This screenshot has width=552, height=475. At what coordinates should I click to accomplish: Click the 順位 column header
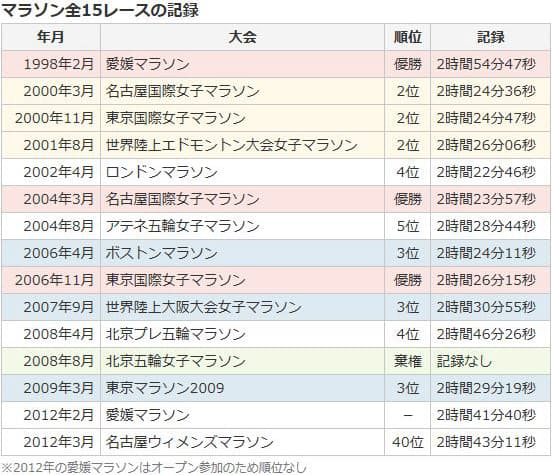click(407, 37)
